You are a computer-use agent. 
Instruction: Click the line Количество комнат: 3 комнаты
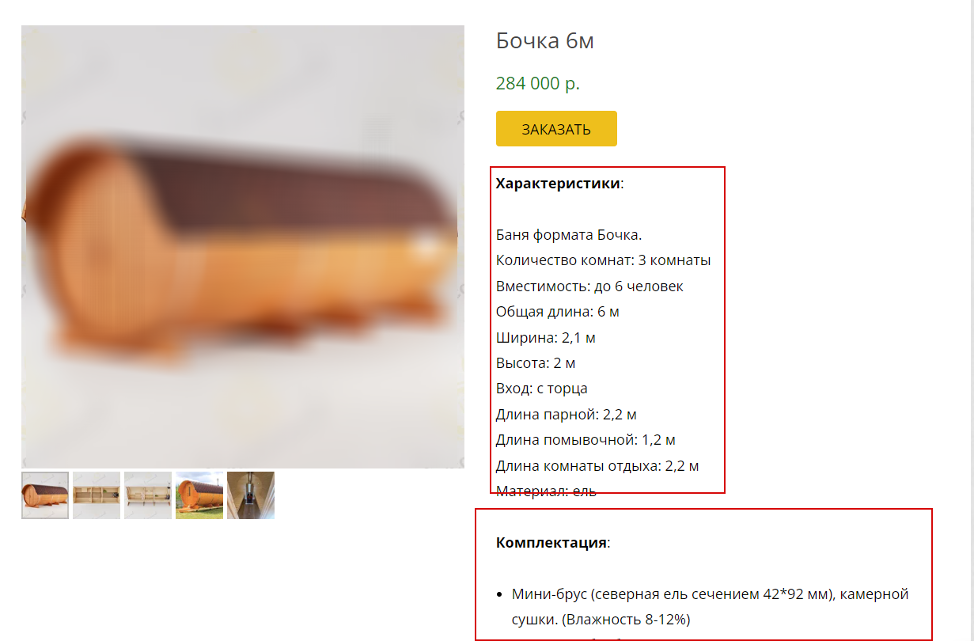pyautogui.click(x=603, y=260)
